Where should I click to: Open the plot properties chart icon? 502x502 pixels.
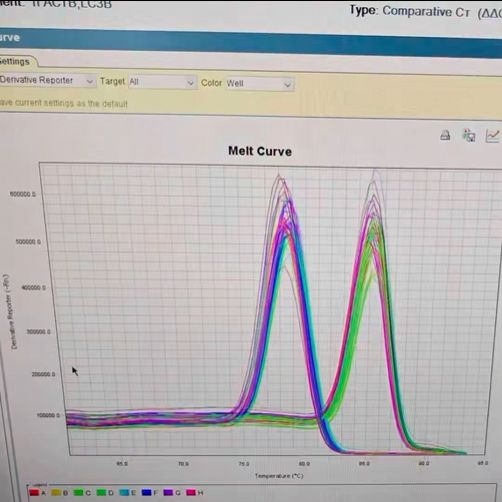coord(493,136)
